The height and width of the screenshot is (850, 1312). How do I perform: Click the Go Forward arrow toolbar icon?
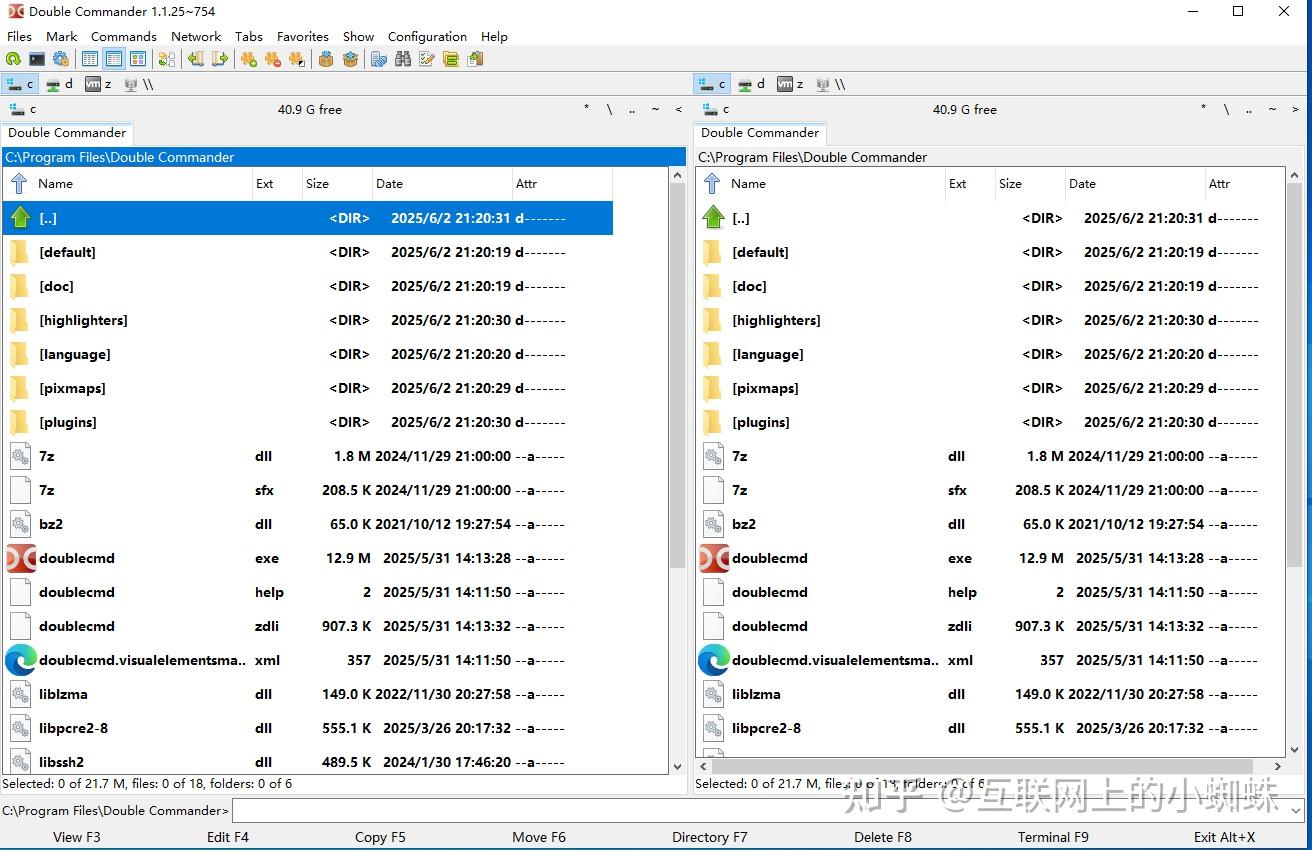click(x=220, y=59)
